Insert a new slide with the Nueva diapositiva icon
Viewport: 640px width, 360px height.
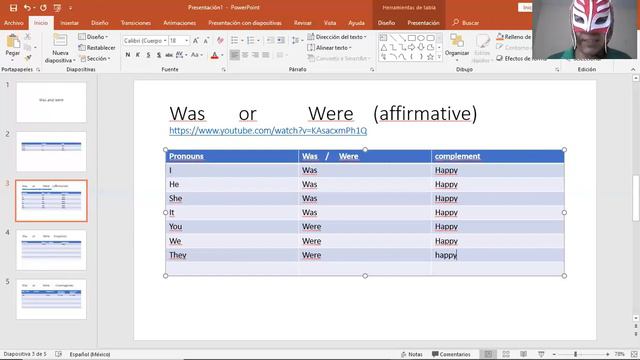60,40
